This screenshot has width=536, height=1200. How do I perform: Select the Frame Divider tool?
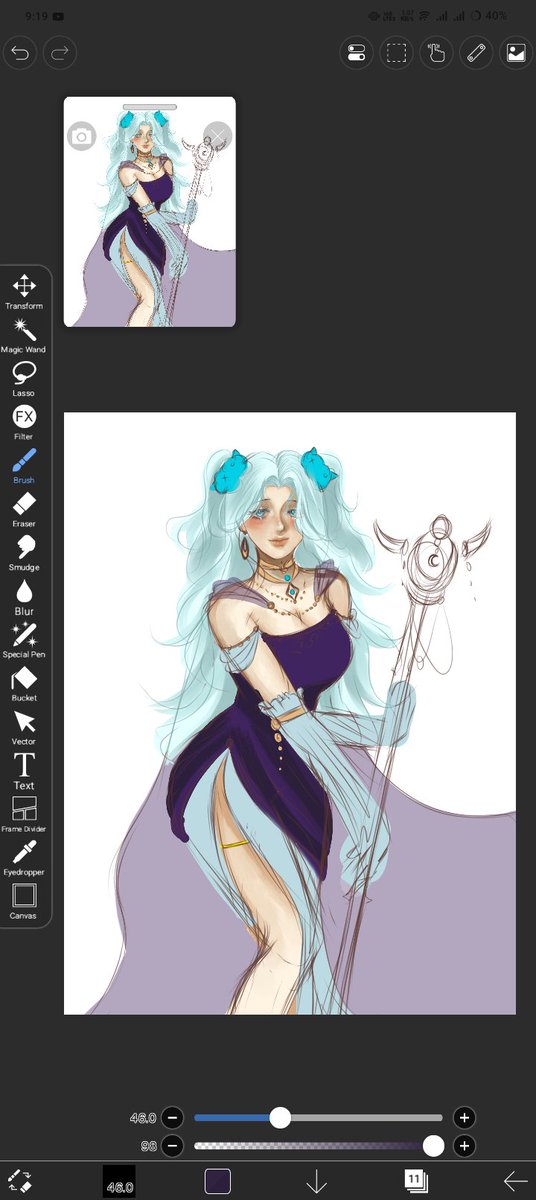(x=24, y=815)
